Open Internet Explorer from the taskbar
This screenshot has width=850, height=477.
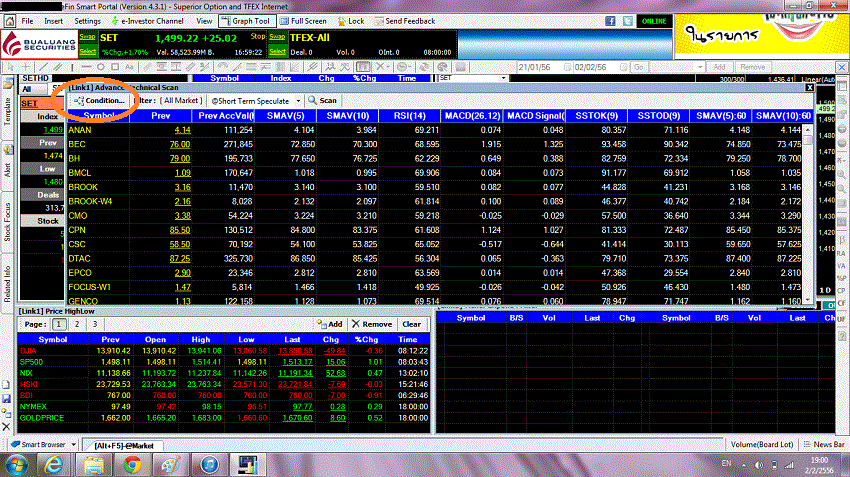[x=53, y=465]
